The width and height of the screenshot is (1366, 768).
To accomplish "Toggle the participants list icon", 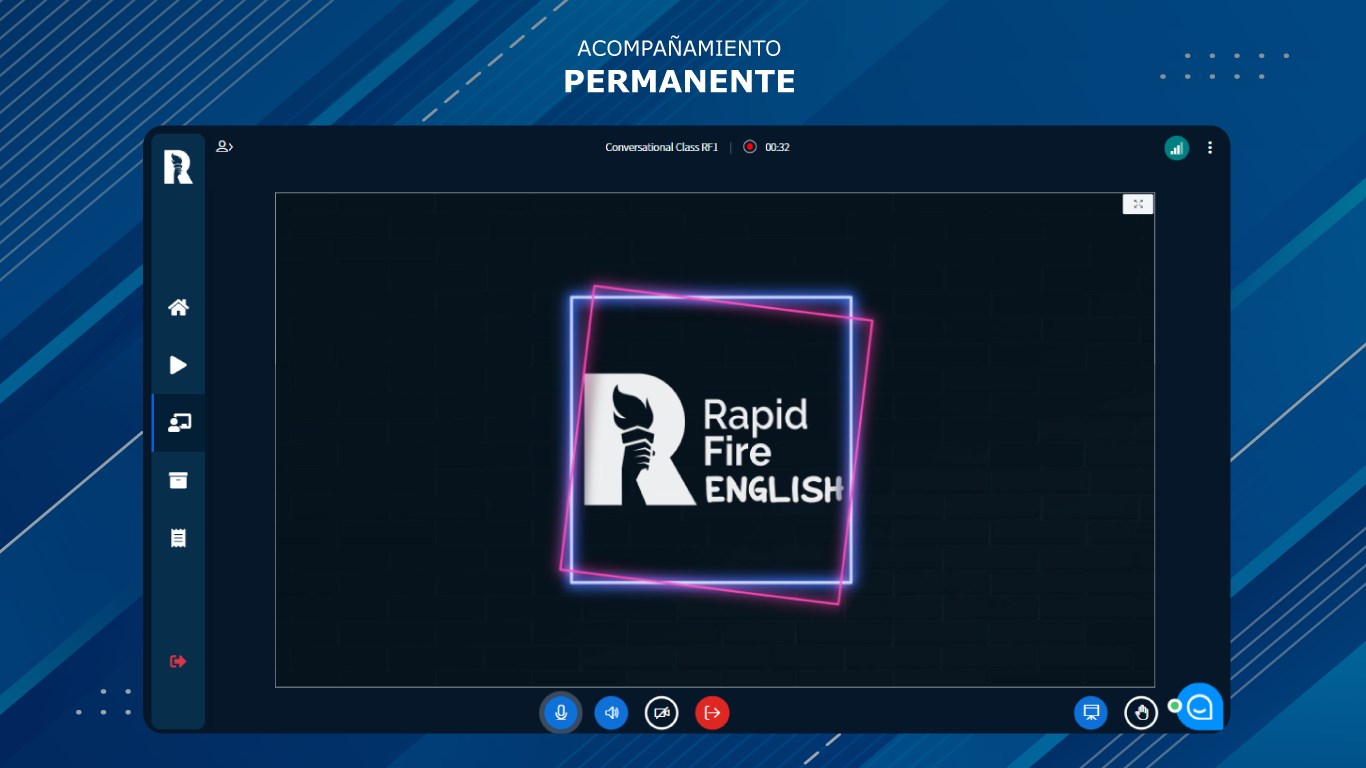I will point(225,147).
